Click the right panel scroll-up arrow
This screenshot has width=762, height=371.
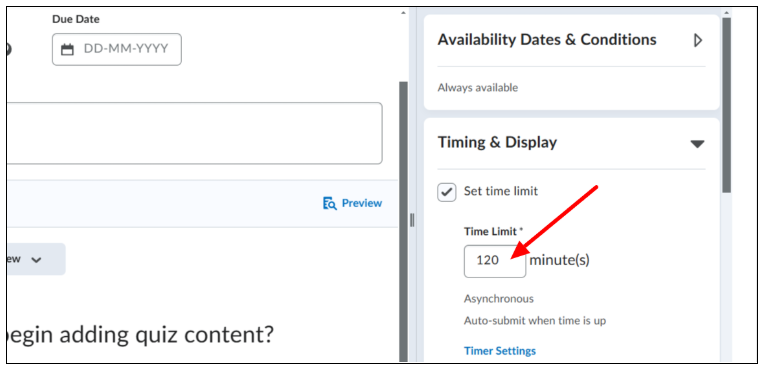tap(727, 13)
